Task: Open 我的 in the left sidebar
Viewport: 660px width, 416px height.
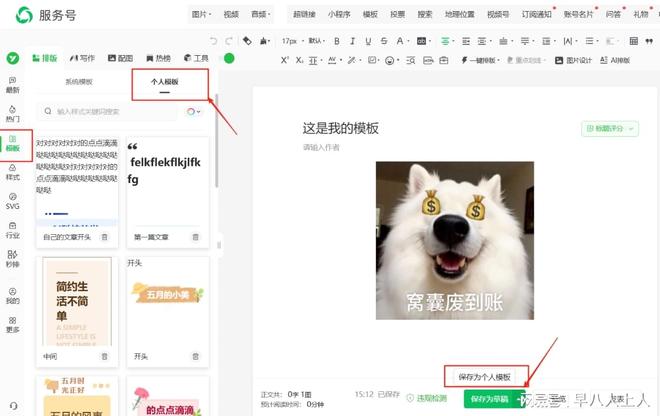Action: [x=13, y=296]
